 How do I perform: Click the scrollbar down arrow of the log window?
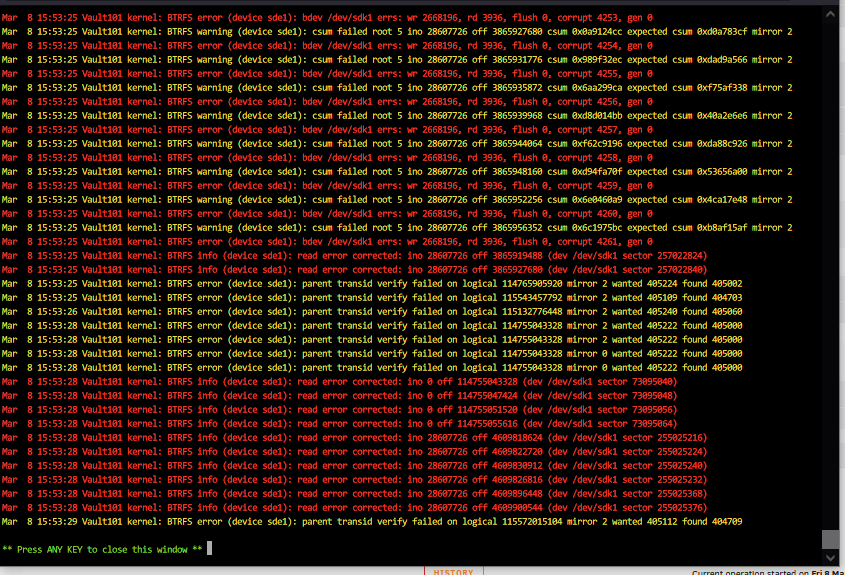830,558
